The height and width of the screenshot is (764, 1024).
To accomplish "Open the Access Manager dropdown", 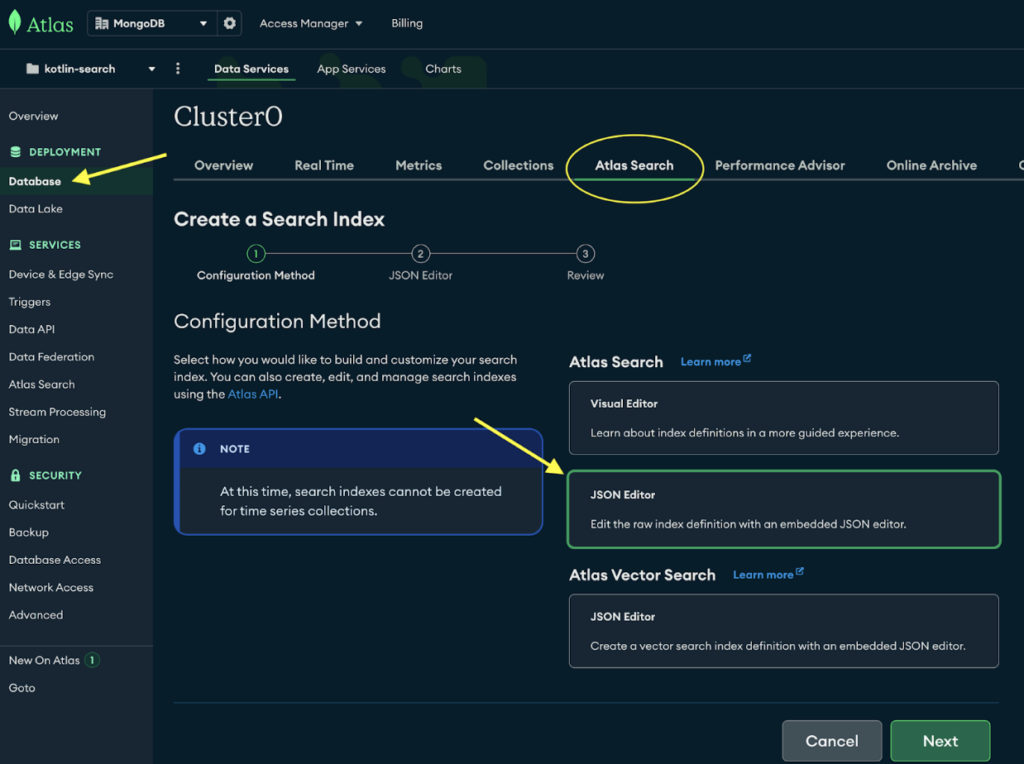I will (311, 23).
